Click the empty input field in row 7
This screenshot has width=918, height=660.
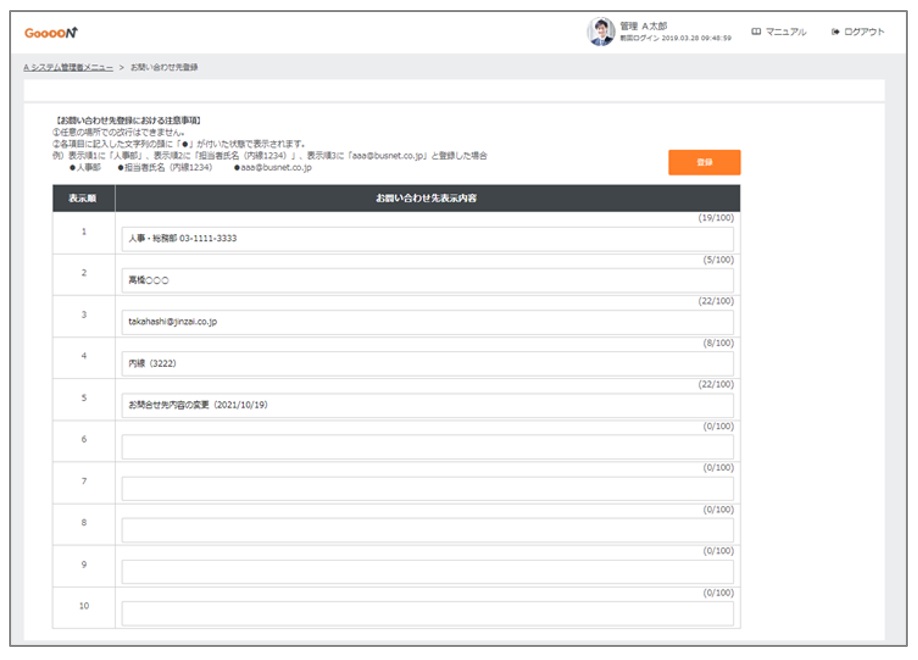(427, 488)
